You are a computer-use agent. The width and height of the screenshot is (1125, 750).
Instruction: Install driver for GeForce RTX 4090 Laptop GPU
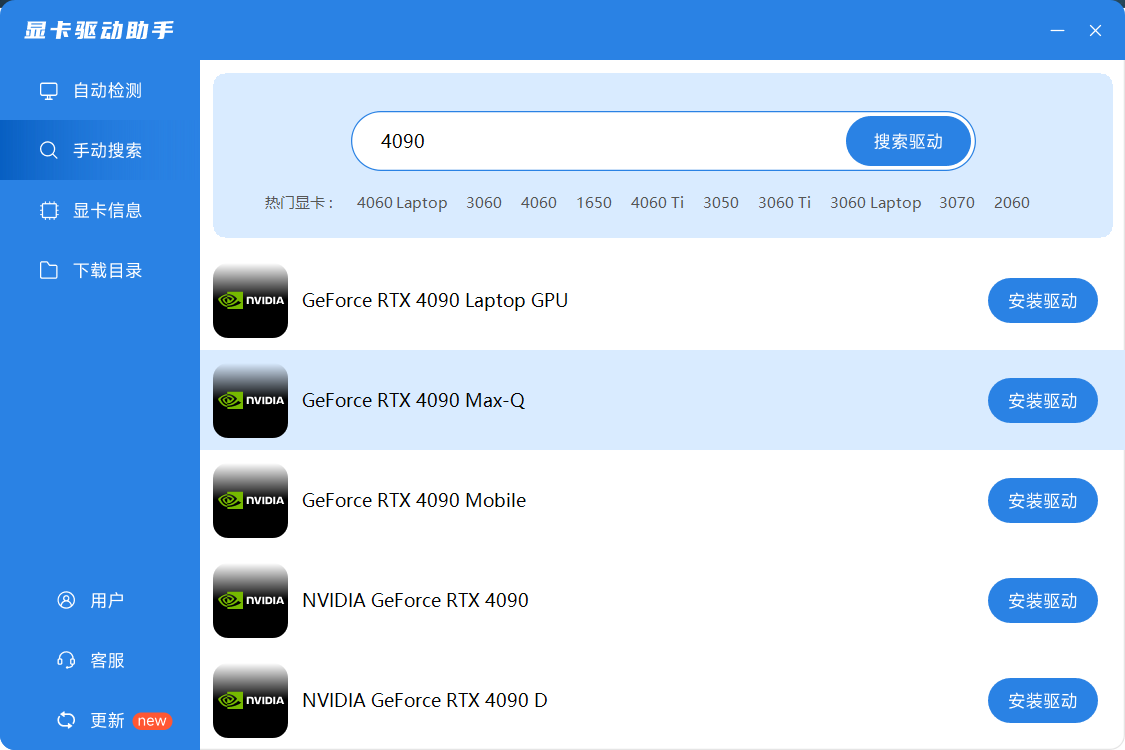click(1042, 301)
